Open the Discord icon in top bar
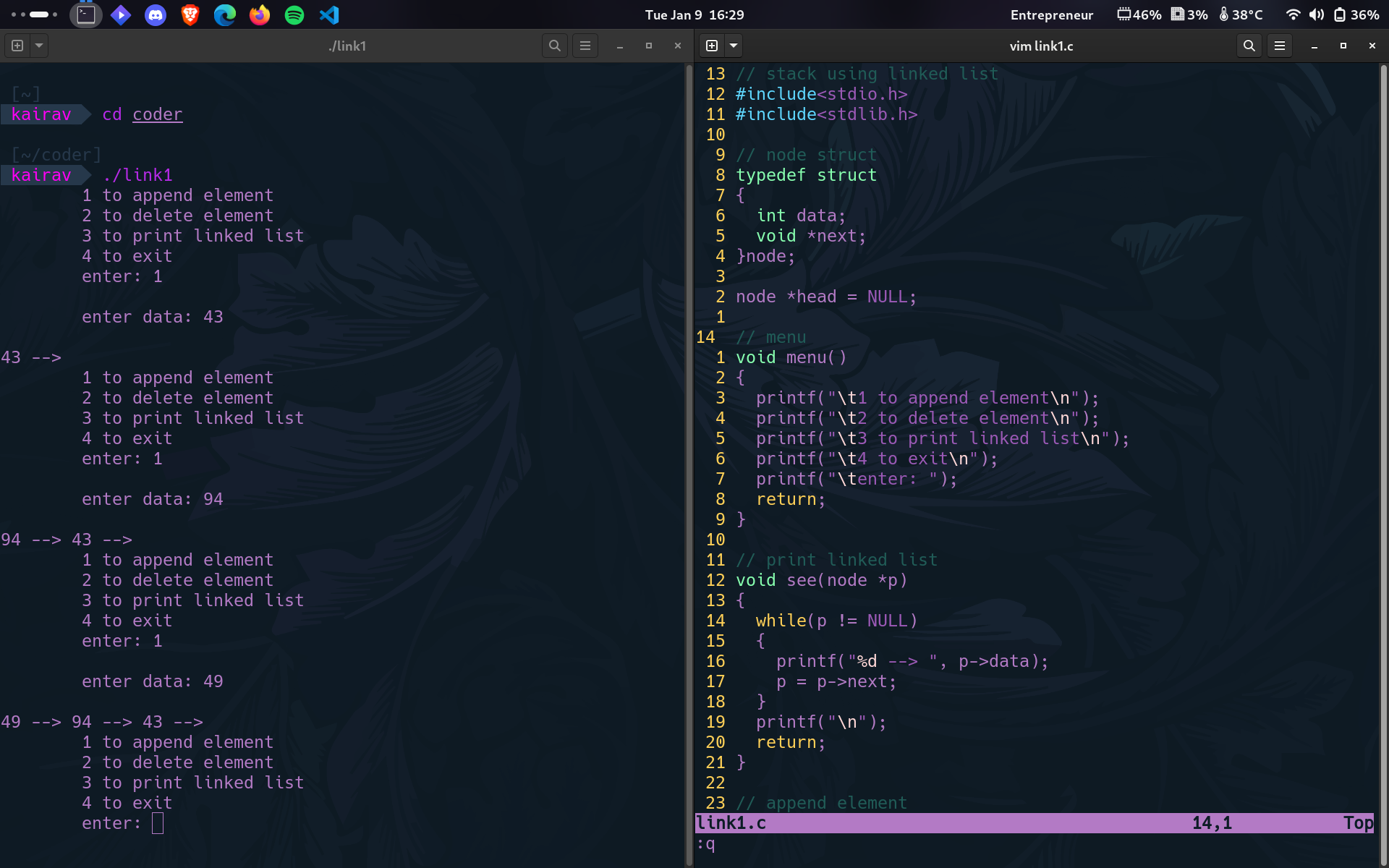 tap(156, 14)
